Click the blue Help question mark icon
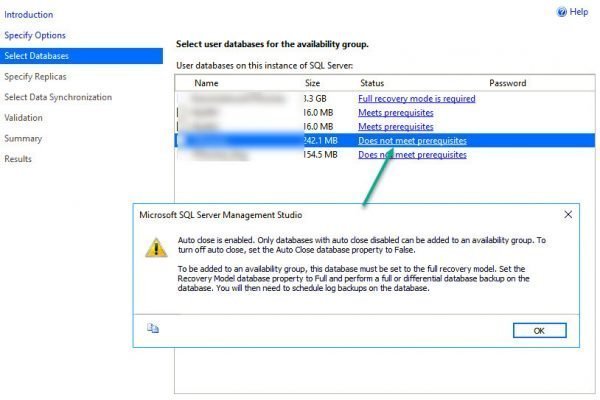Viewport: 600px width, 400px height. 560,12
